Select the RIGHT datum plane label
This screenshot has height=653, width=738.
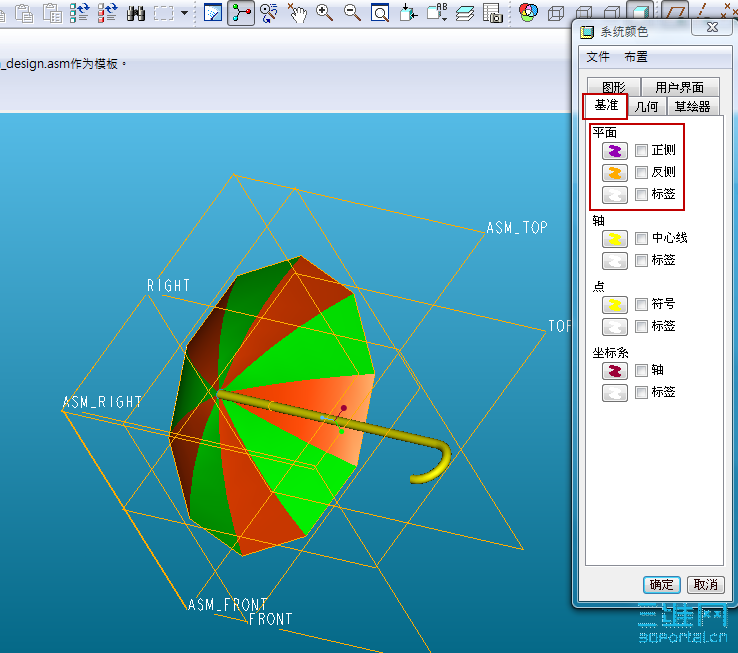(x=168, y=285)
